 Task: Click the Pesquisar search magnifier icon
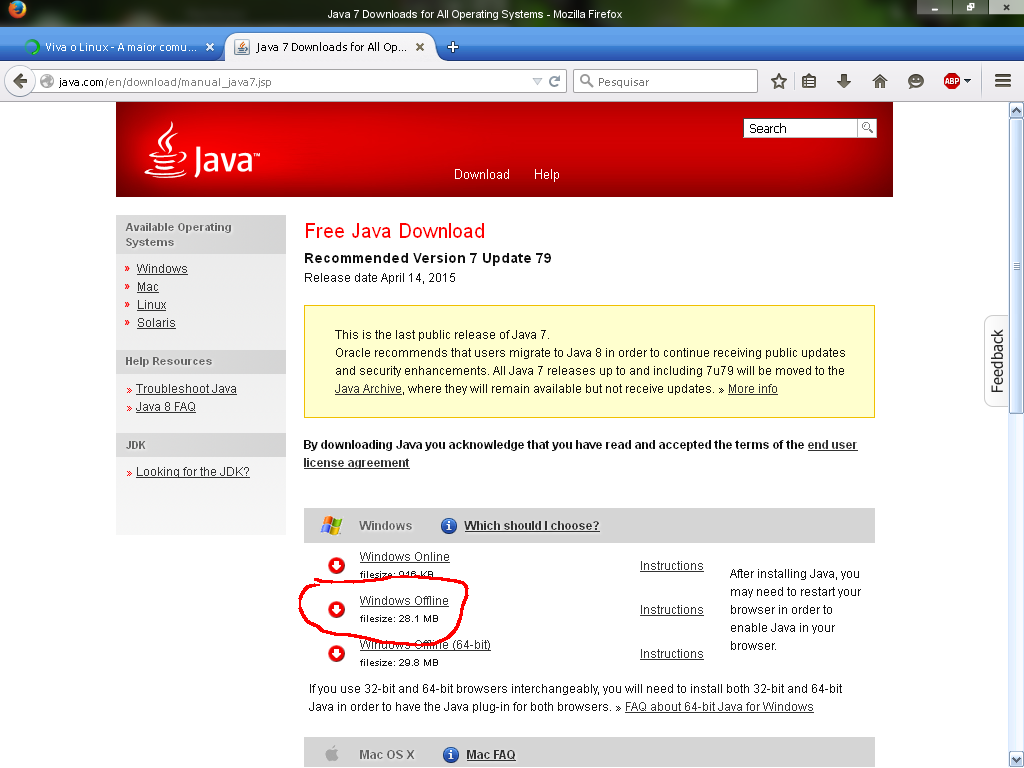(586, 81)
